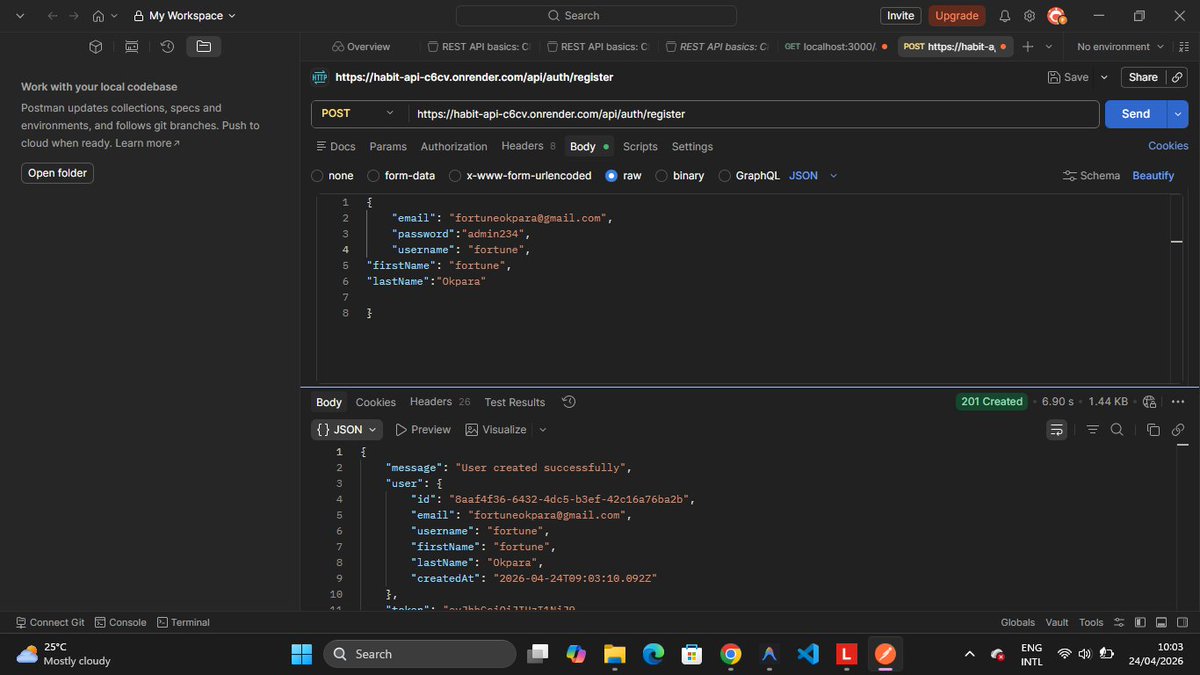
Task: Open the Environments sidebar icon
Action: (x=132, y=47)
